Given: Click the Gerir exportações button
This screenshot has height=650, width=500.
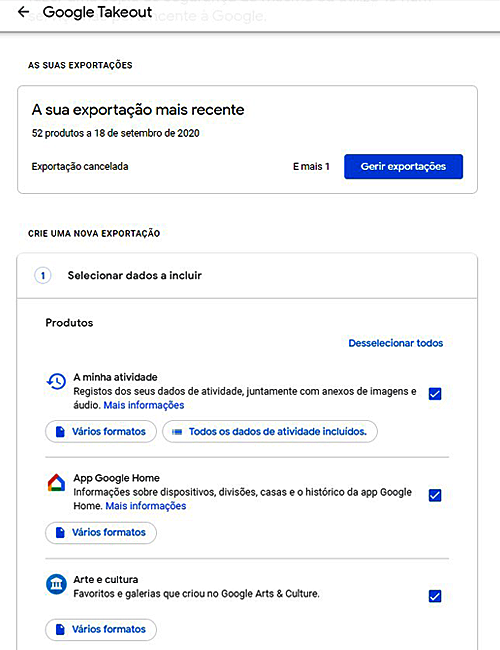Looking at the screenshot, I should (x=403, y=167).
